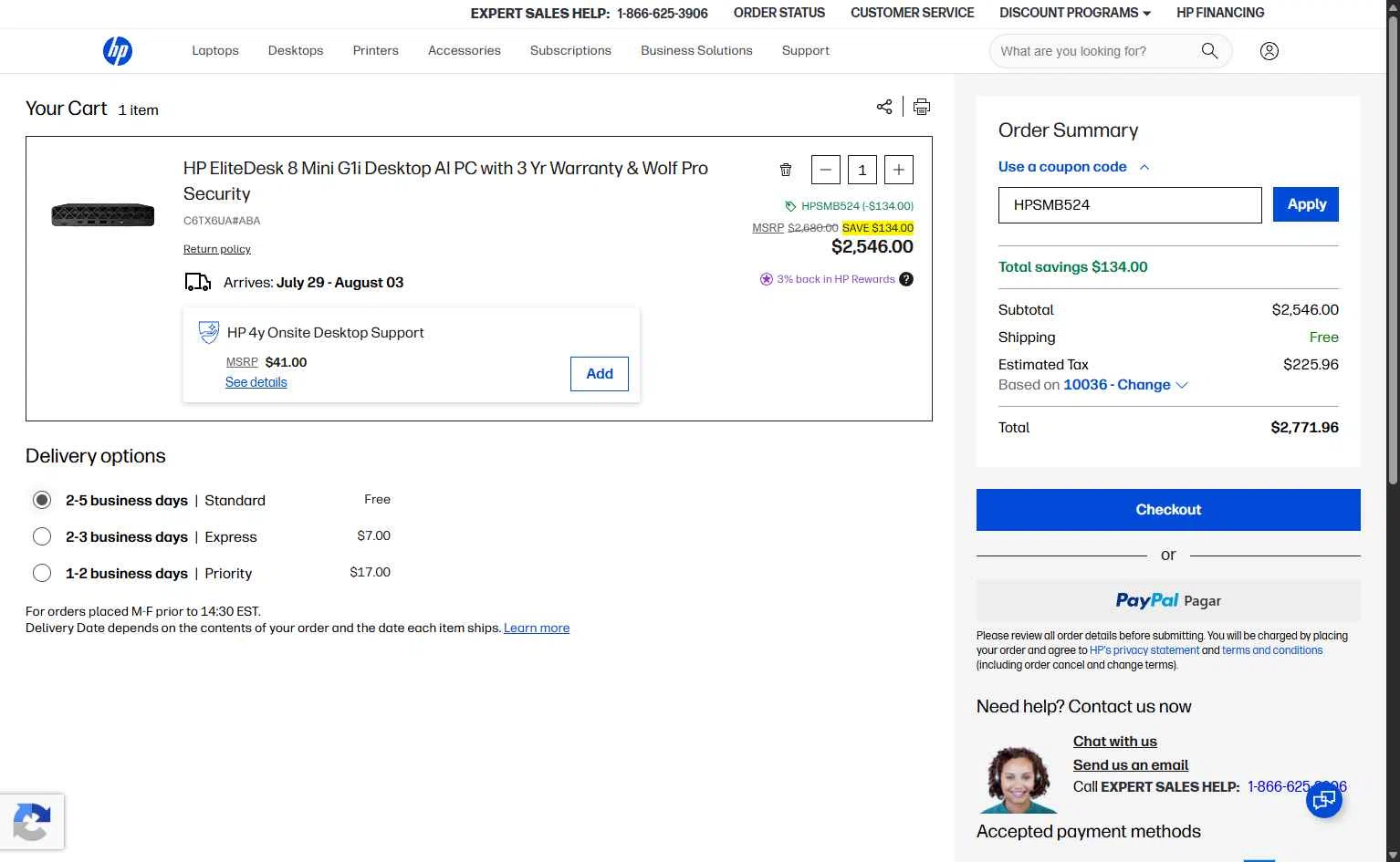
Task: Open the Laptops menu
Action: [x=215, y=51]
